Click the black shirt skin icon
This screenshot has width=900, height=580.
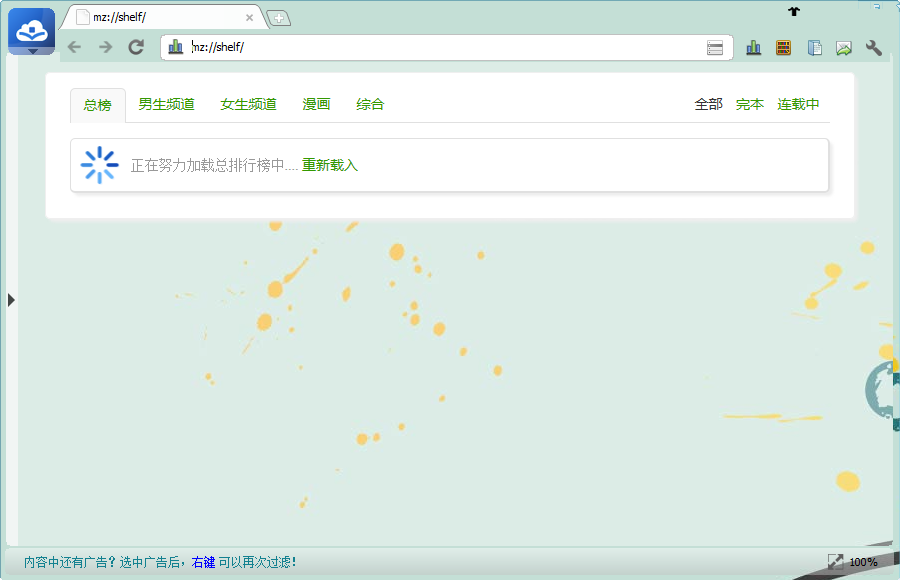pyautogui.click(x=794, y=11)
